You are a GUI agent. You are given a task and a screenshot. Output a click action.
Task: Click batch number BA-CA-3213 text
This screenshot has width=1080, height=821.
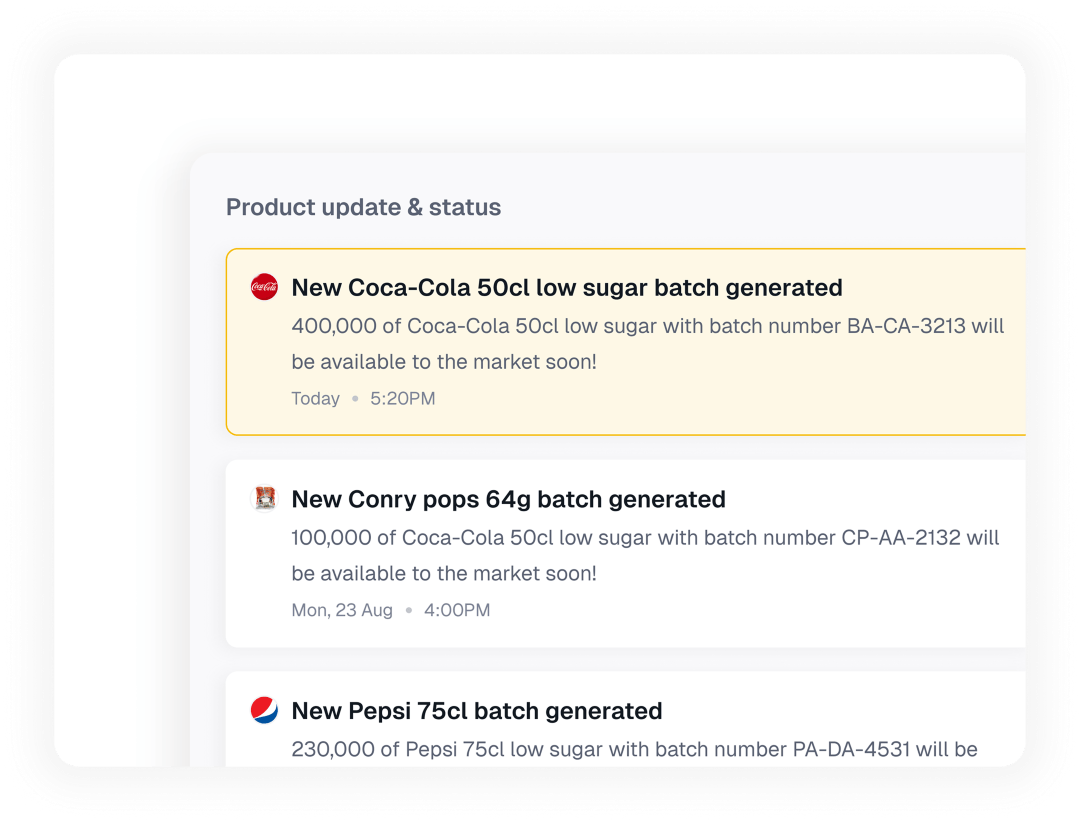pyautogui.click(x=906, y=326)
